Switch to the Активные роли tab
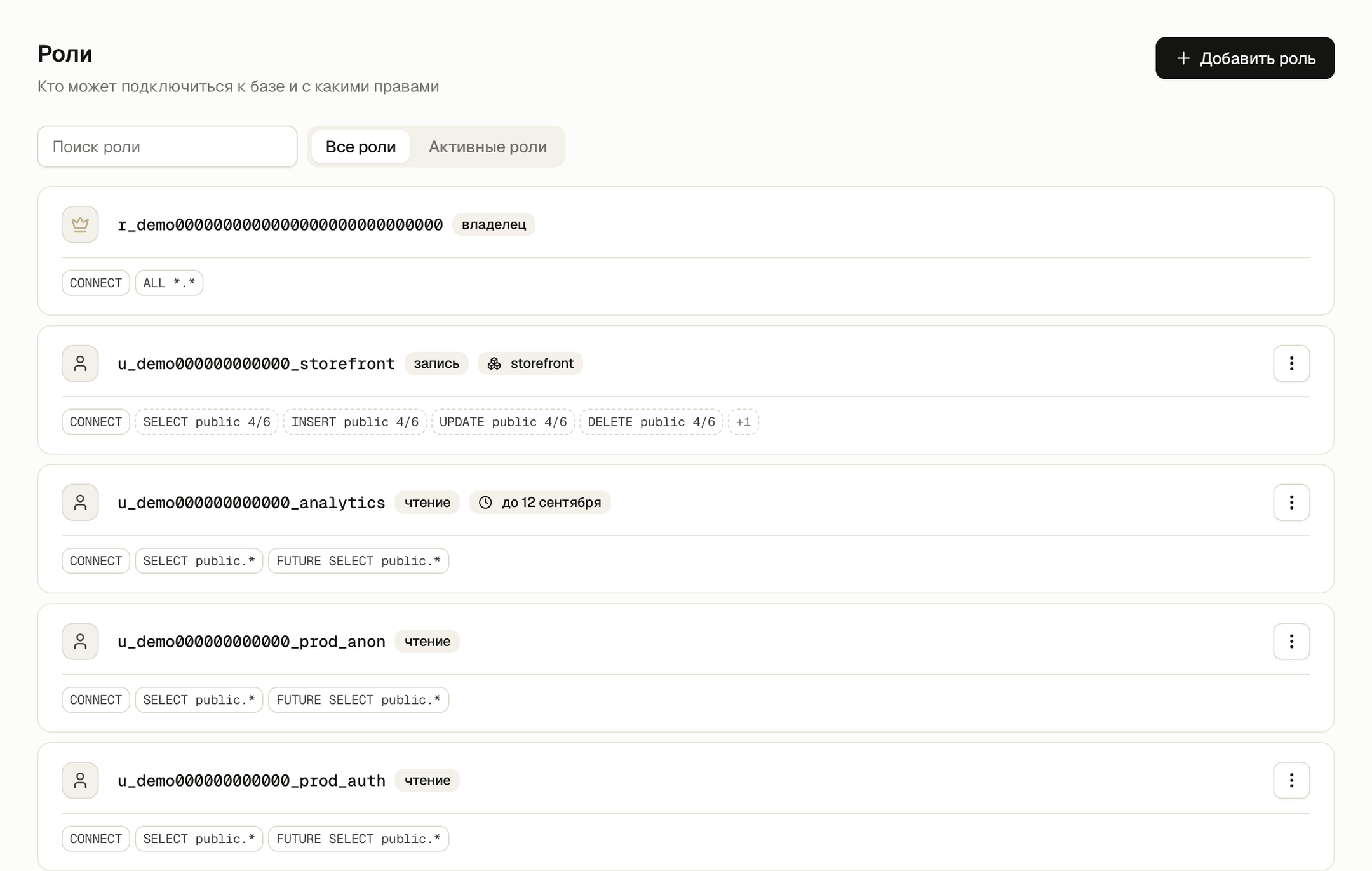This screenshot has height=871, width=1372. click(487, 147)
